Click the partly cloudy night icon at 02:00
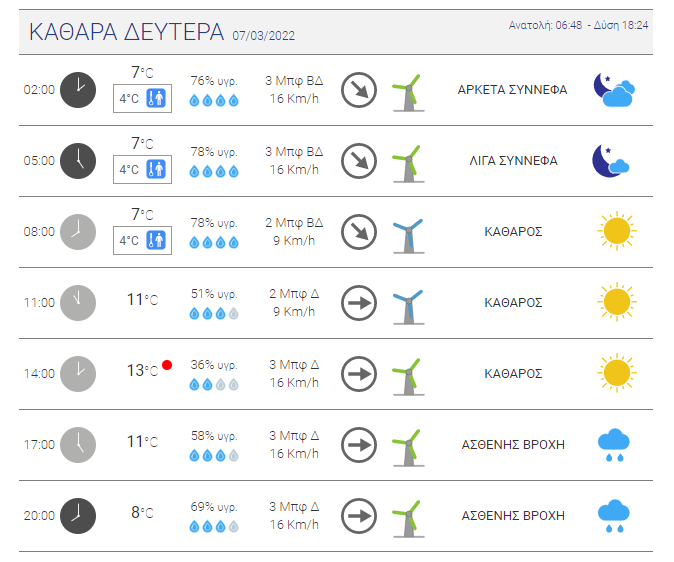The width and height of the screenshot is (674, 562). 615,90
